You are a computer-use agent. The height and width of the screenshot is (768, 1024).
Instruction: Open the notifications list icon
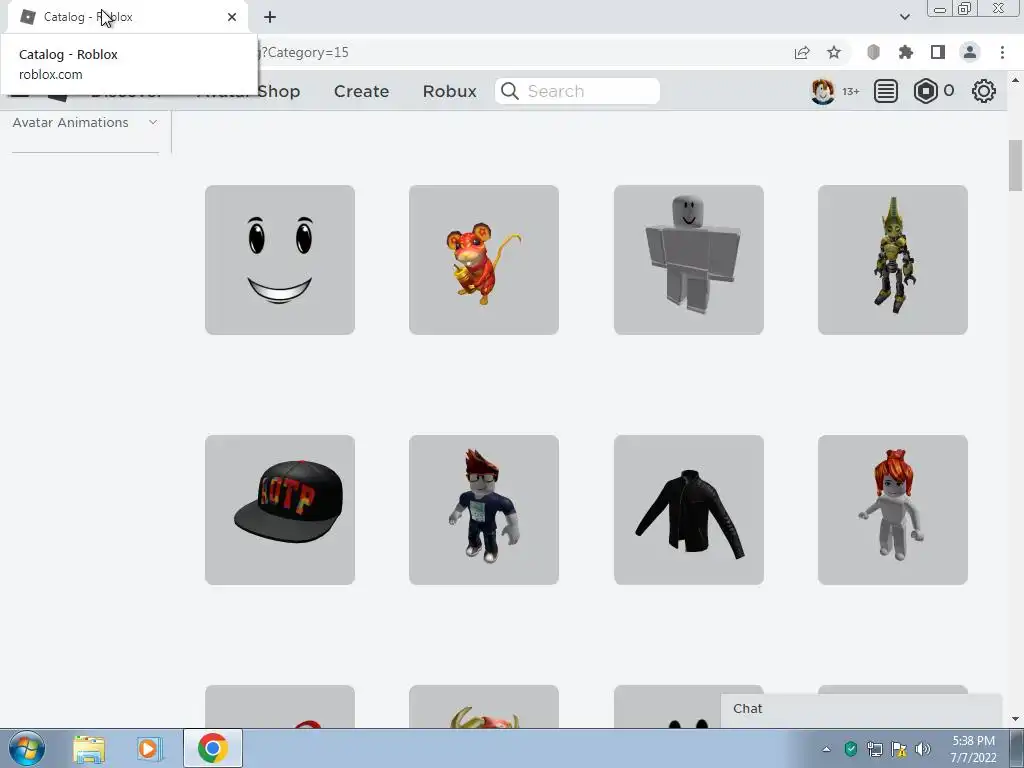click(886, 91)
